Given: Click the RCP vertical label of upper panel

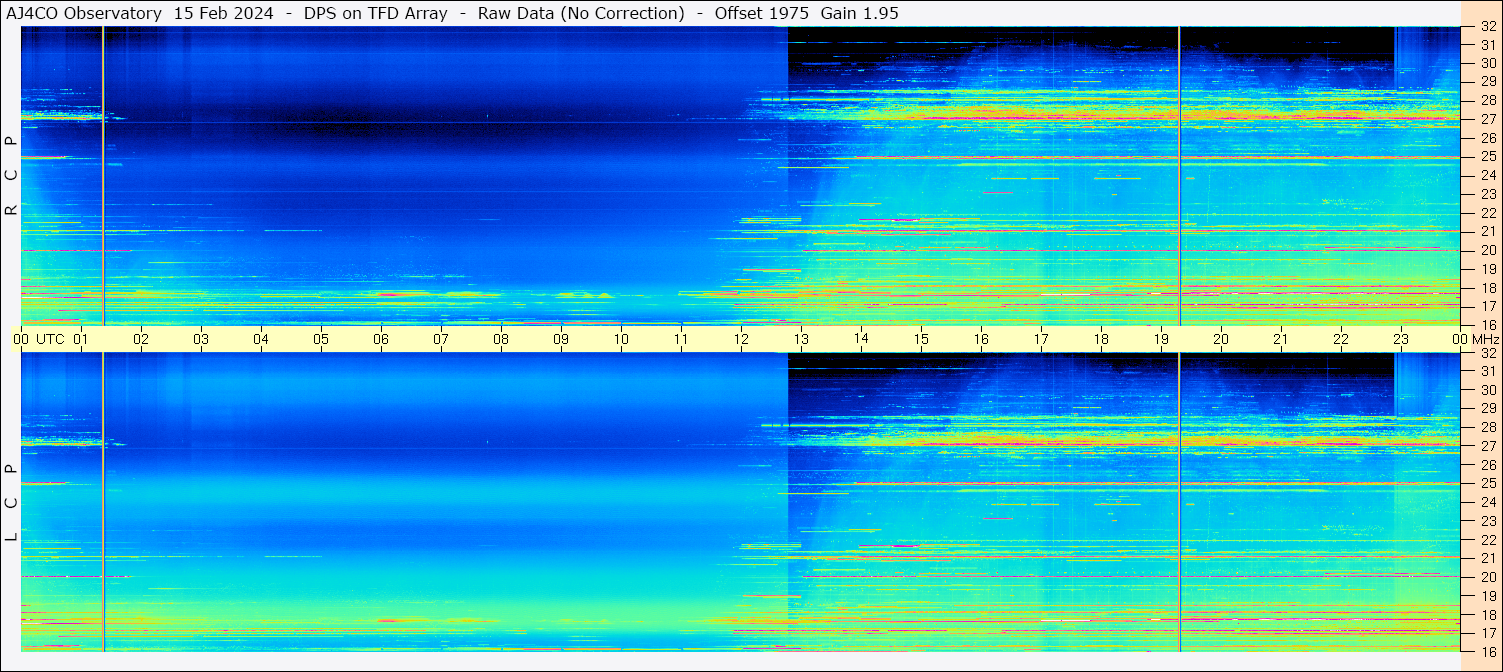Looking at the screenshot, I should tap(11, 176).
